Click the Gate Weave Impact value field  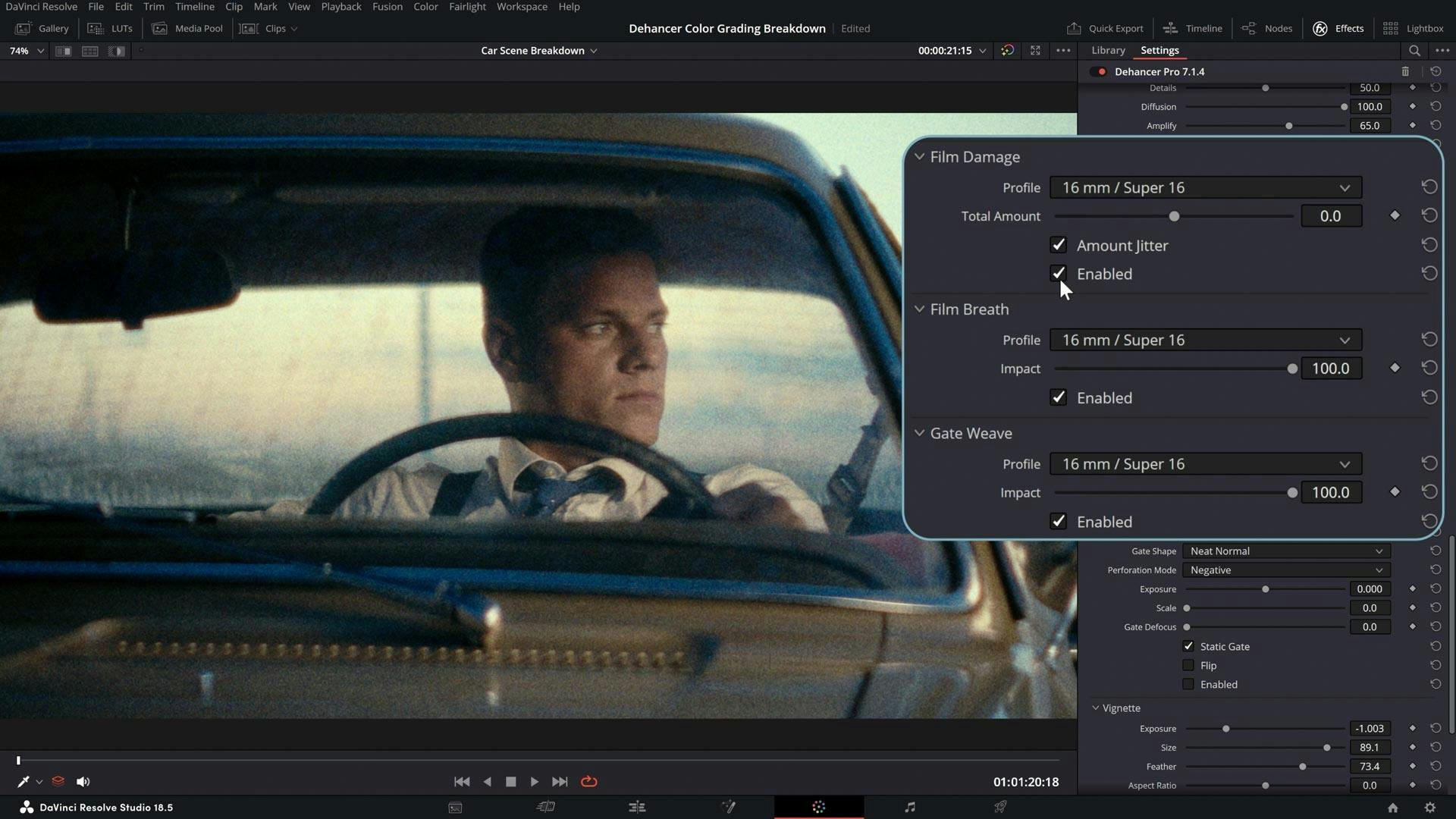coord(1330,493)
